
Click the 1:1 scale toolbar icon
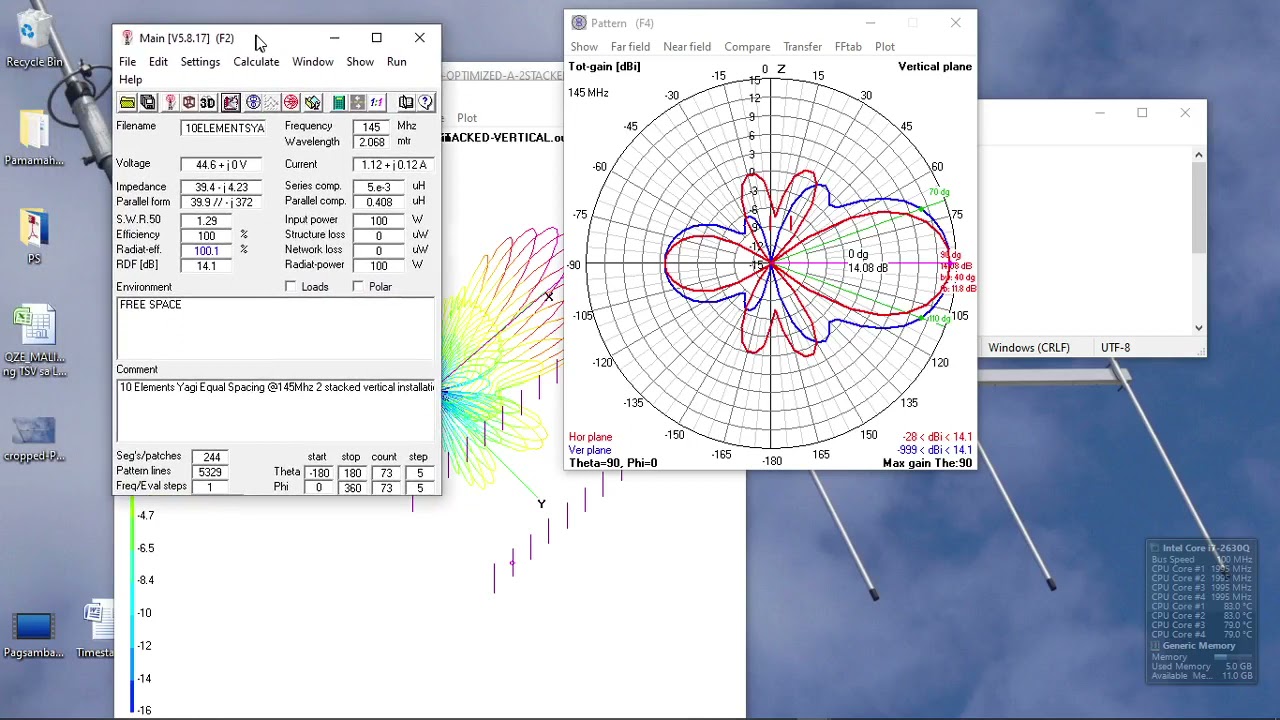point(377,102)
